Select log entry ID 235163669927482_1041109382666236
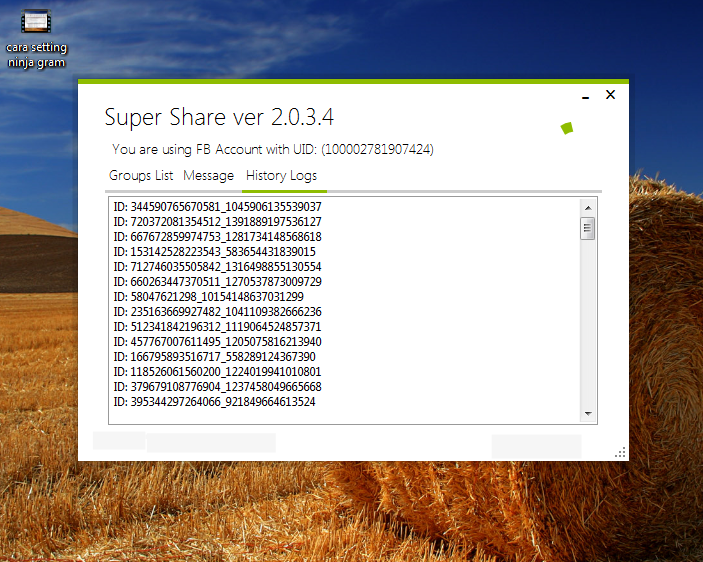 (217, 312)
